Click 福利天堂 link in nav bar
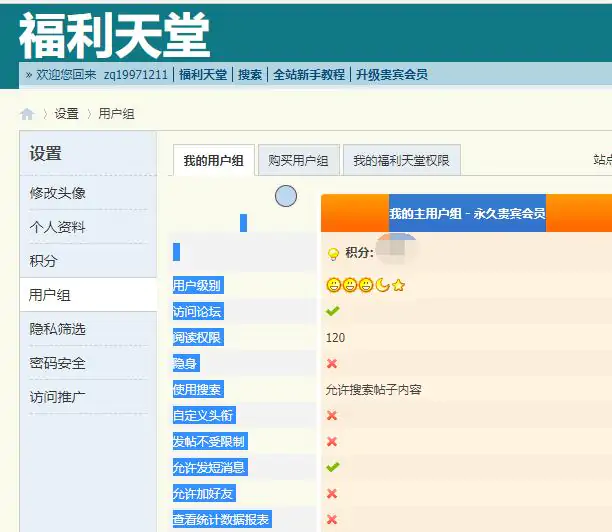 pyautogui.click(x=203, y=74)
